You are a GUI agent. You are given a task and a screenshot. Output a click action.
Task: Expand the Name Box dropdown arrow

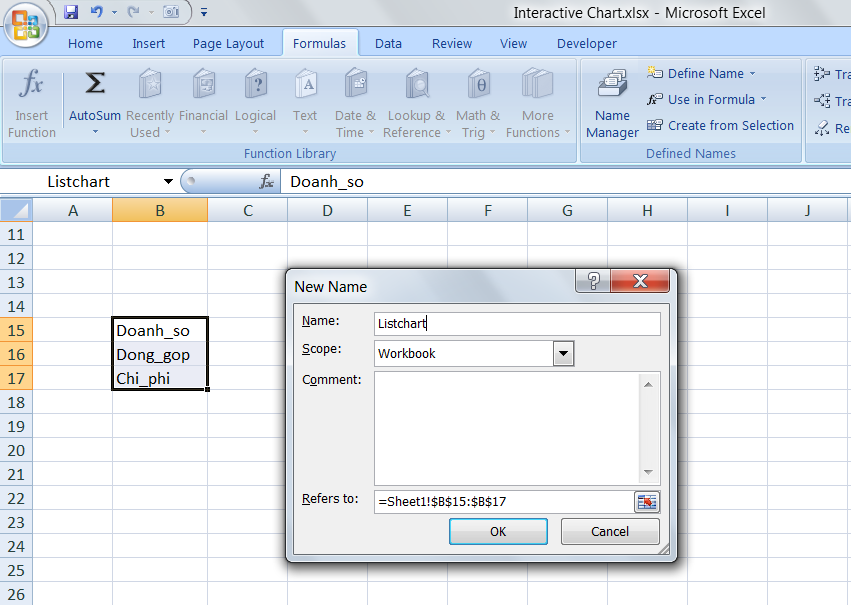(168, 182)
